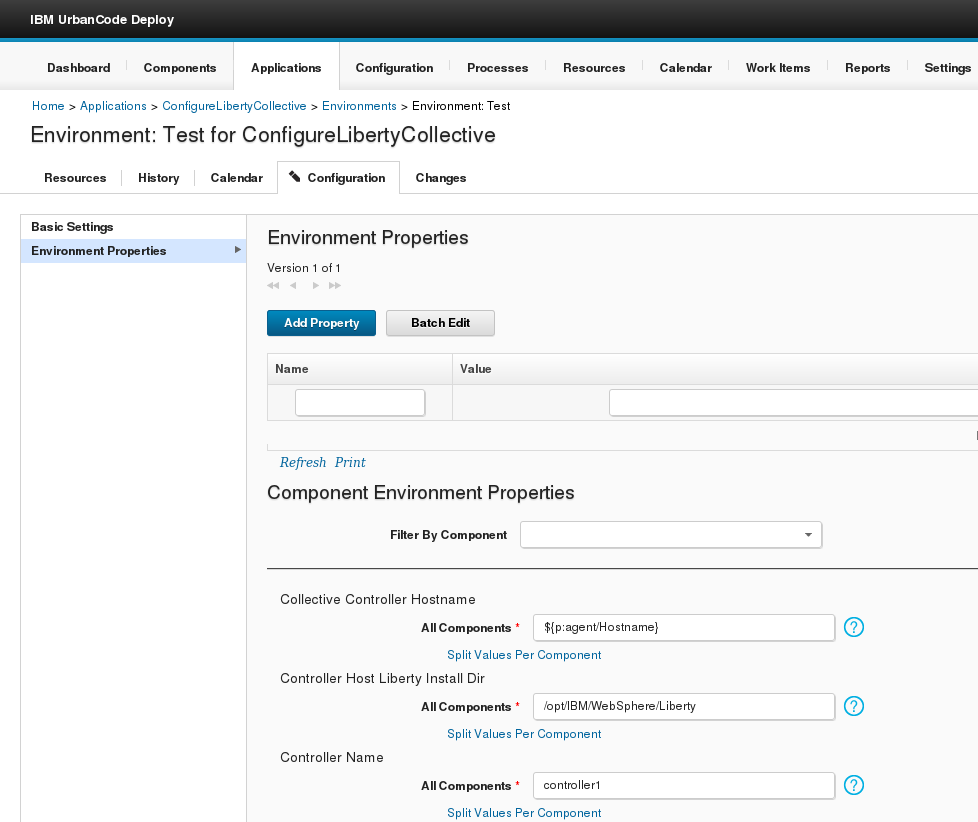Go to first version using double-left arrow

coord(273,286)
